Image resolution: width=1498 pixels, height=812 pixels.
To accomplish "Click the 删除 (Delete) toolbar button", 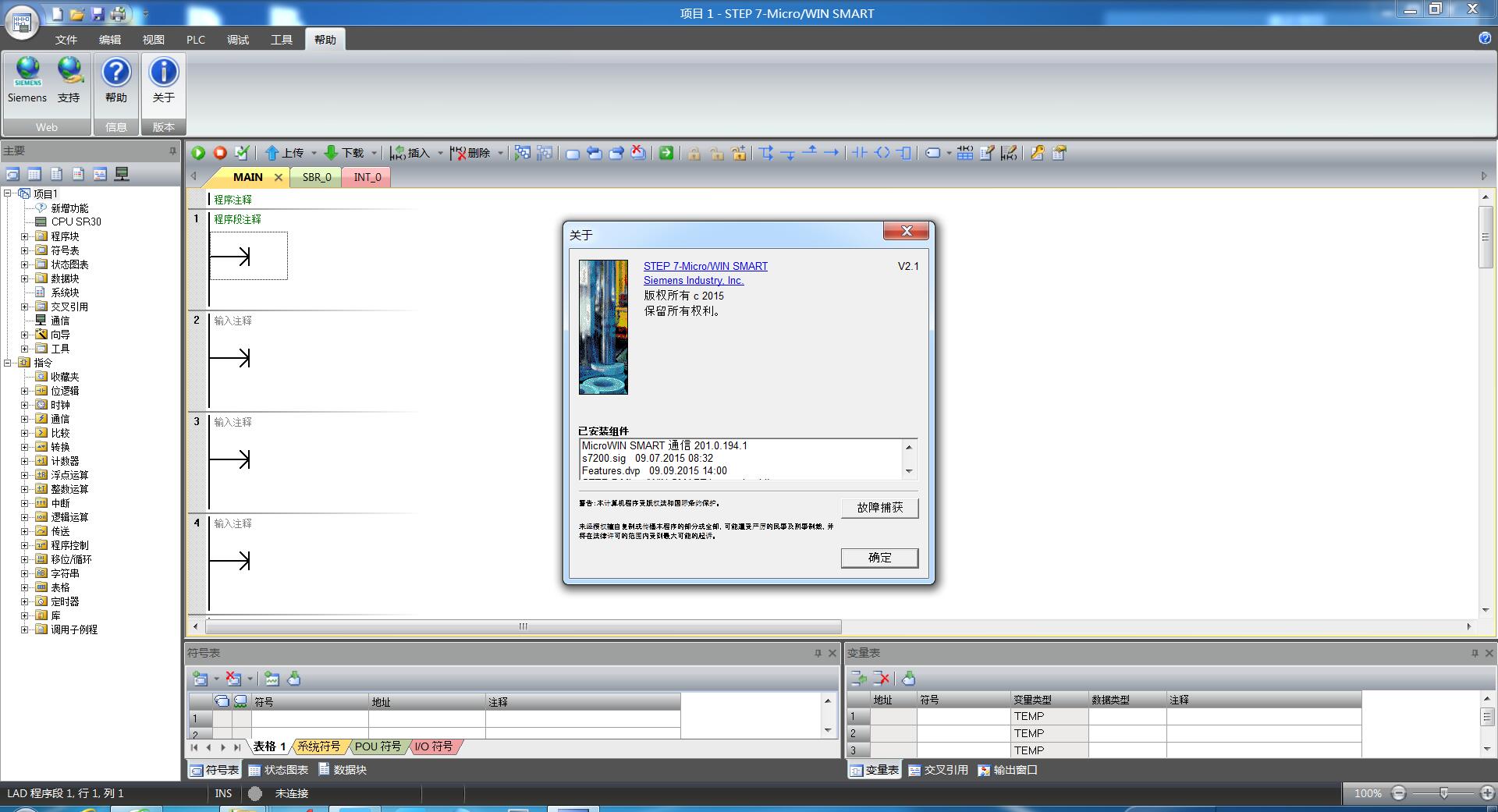I will click(x=470, y=153).
